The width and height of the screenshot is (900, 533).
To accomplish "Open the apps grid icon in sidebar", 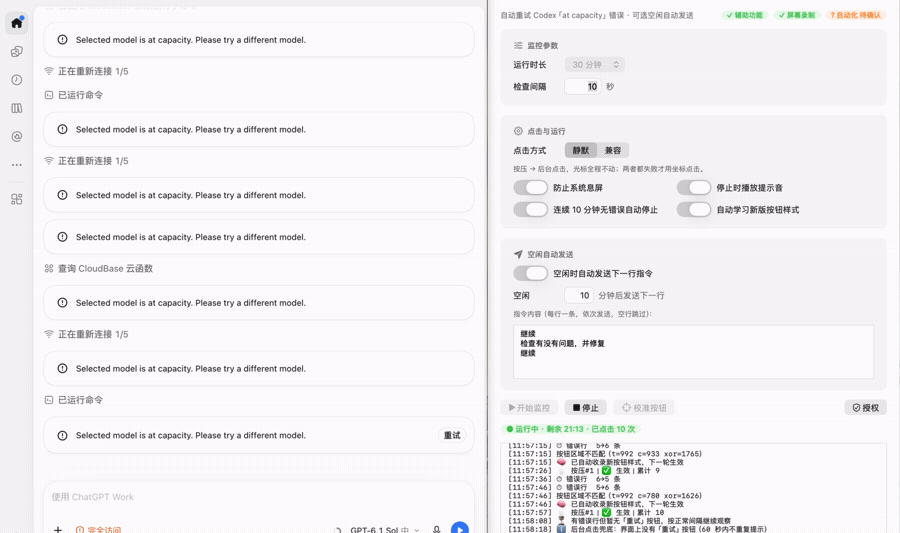I will pyautogui.click(x=17, y=199).
